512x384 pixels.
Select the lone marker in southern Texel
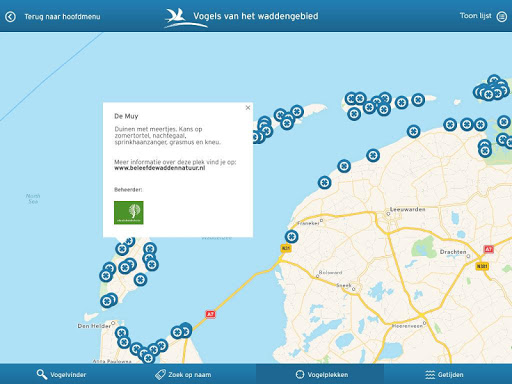140,279
